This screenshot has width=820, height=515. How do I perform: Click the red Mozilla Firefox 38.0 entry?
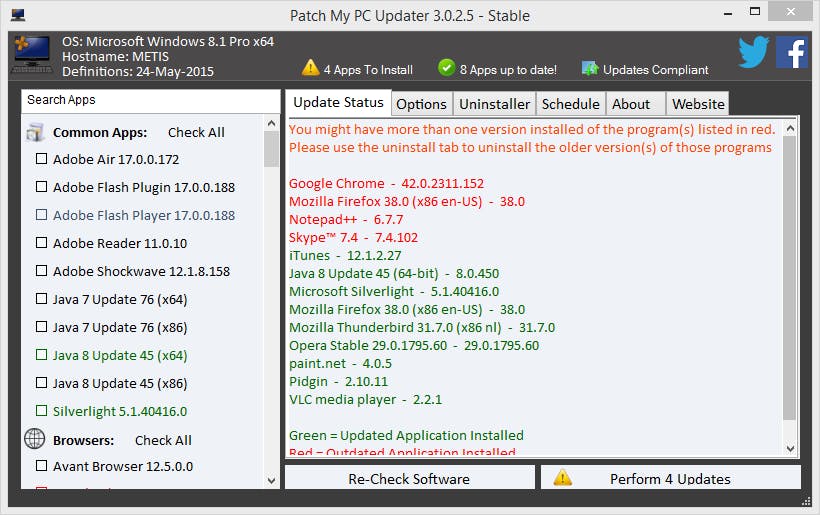[x=407, y=202]
